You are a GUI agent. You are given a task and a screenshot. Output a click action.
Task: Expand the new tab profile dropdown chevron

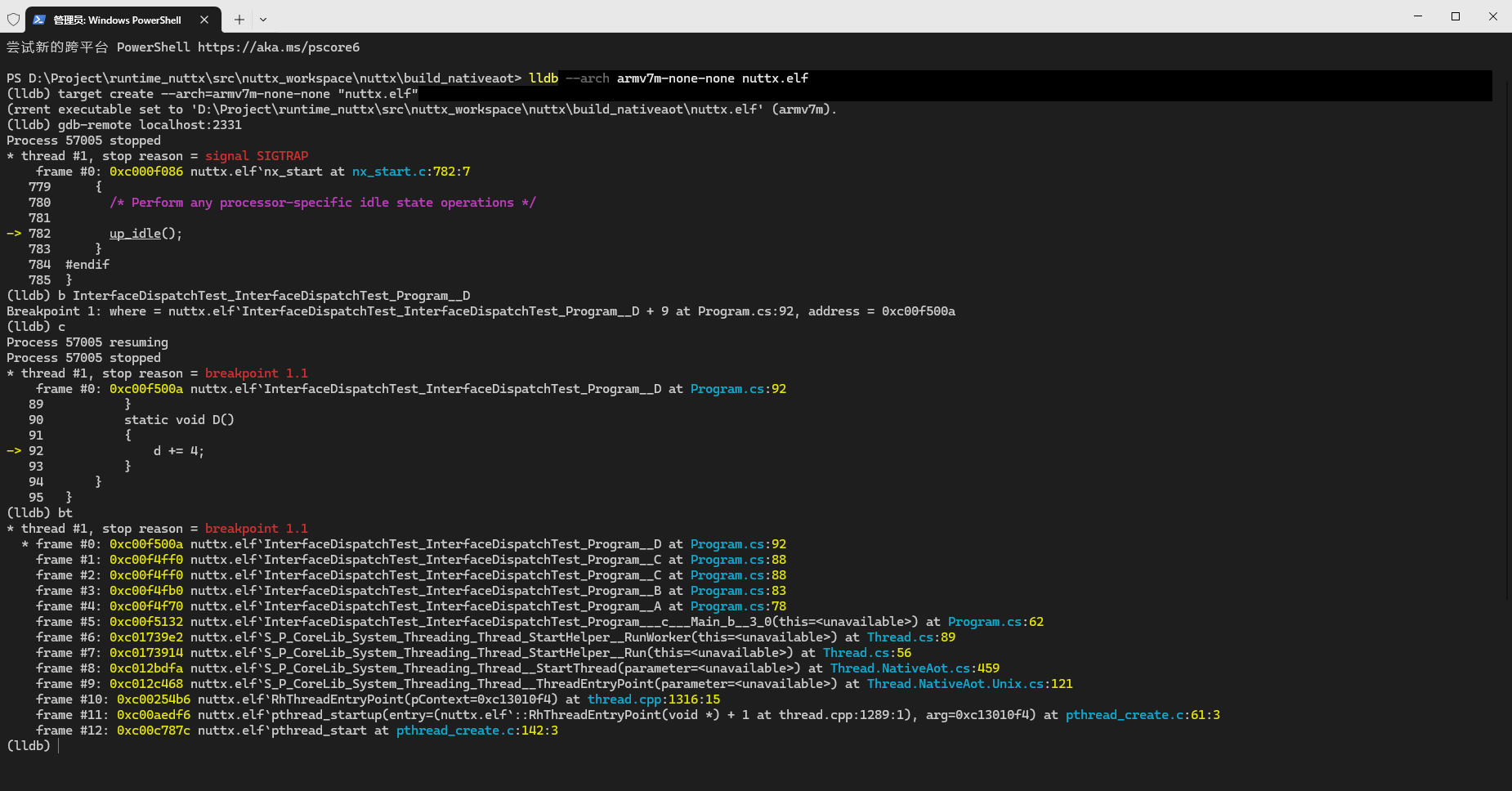(263, 20)
